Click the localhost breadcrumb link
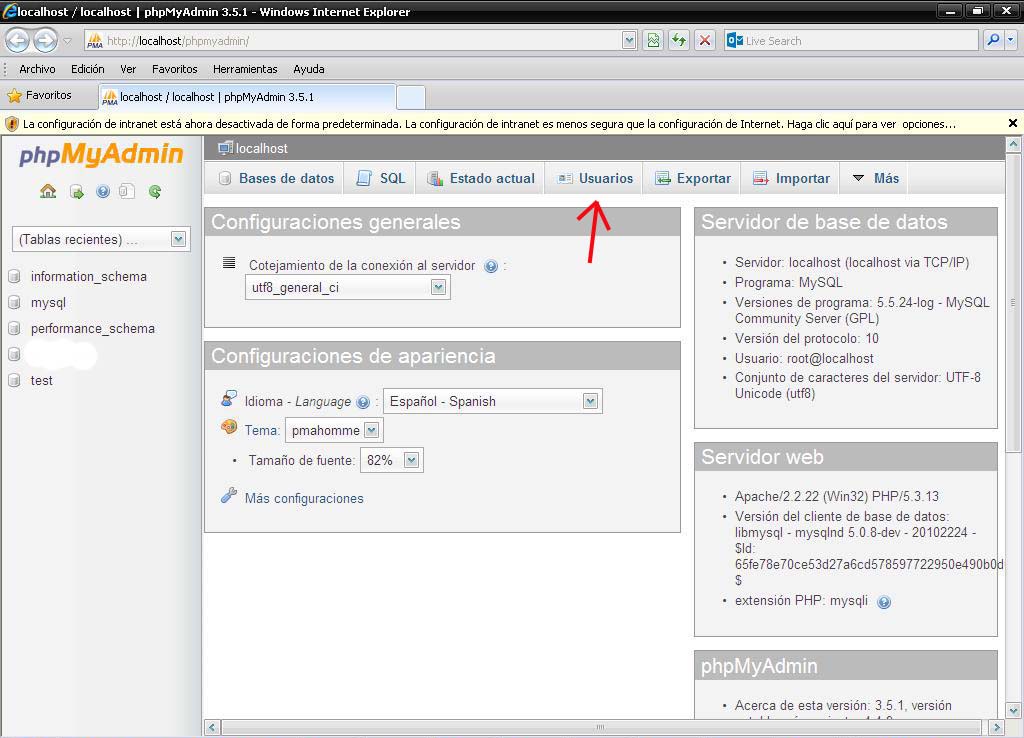1024x738 pixels. [261, 148]
